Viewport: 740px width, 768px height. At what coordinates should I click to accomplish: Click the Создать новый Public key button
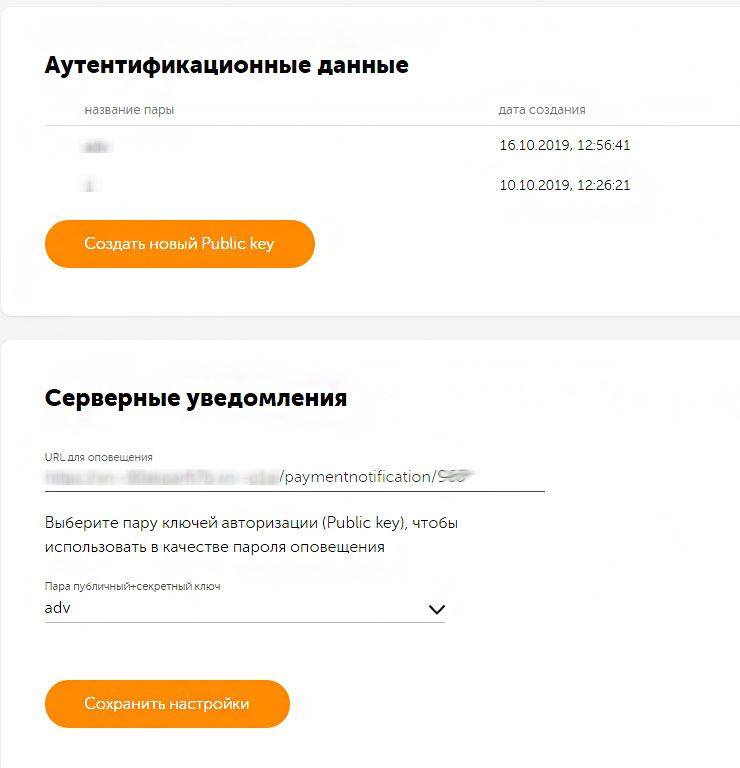[179, 244]
